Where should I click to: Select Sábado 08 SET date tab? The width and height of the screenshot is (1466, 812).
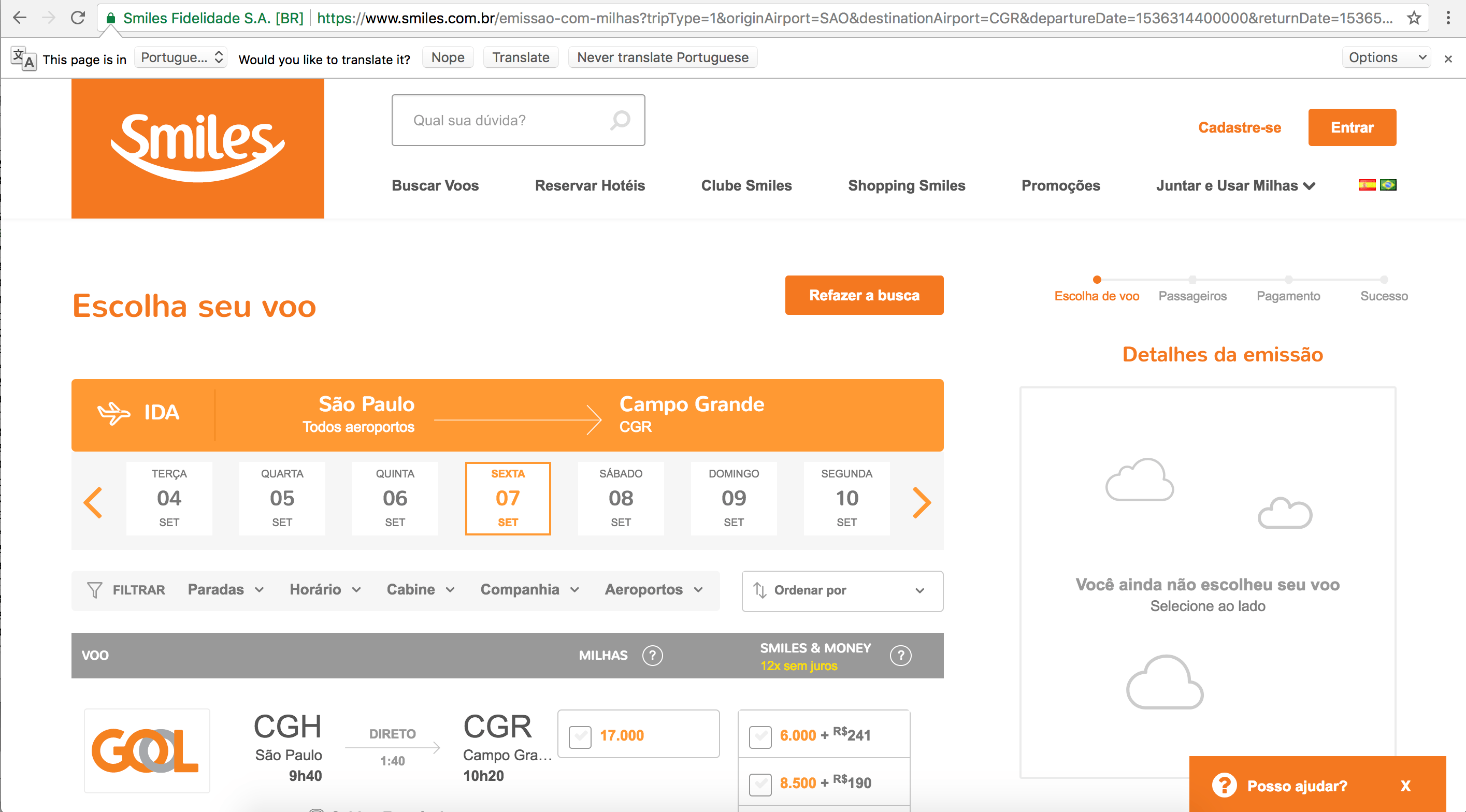click(621, 499)
